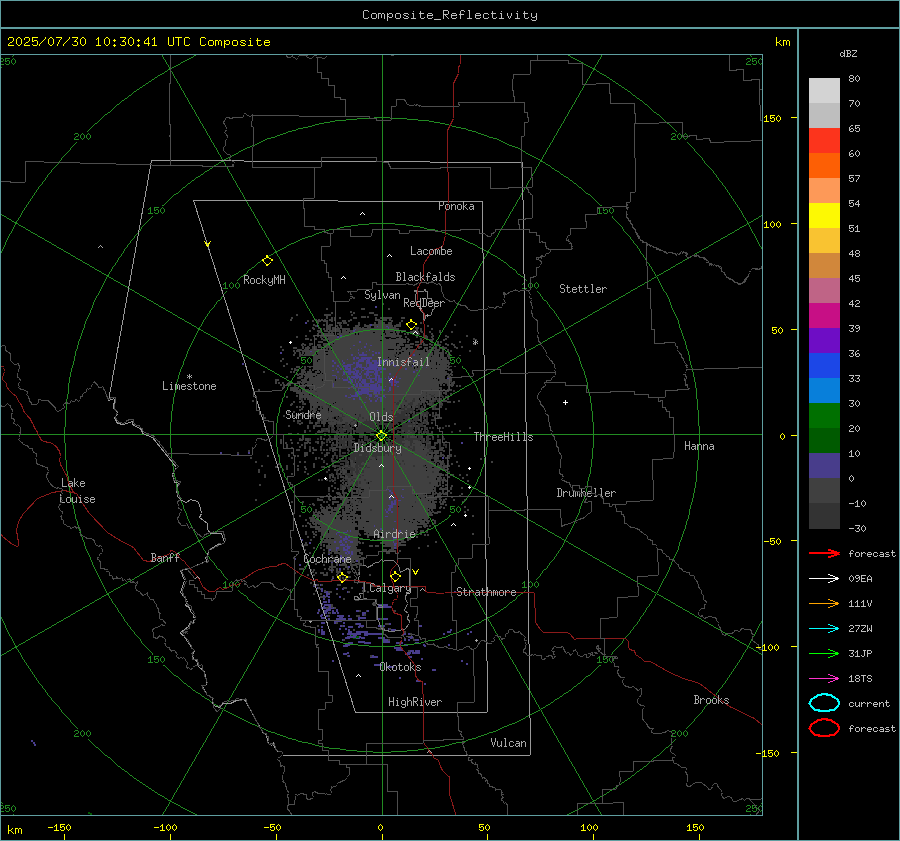900x841 pixels.
Task: Select the Strathmore label
Action: point(486,592)
